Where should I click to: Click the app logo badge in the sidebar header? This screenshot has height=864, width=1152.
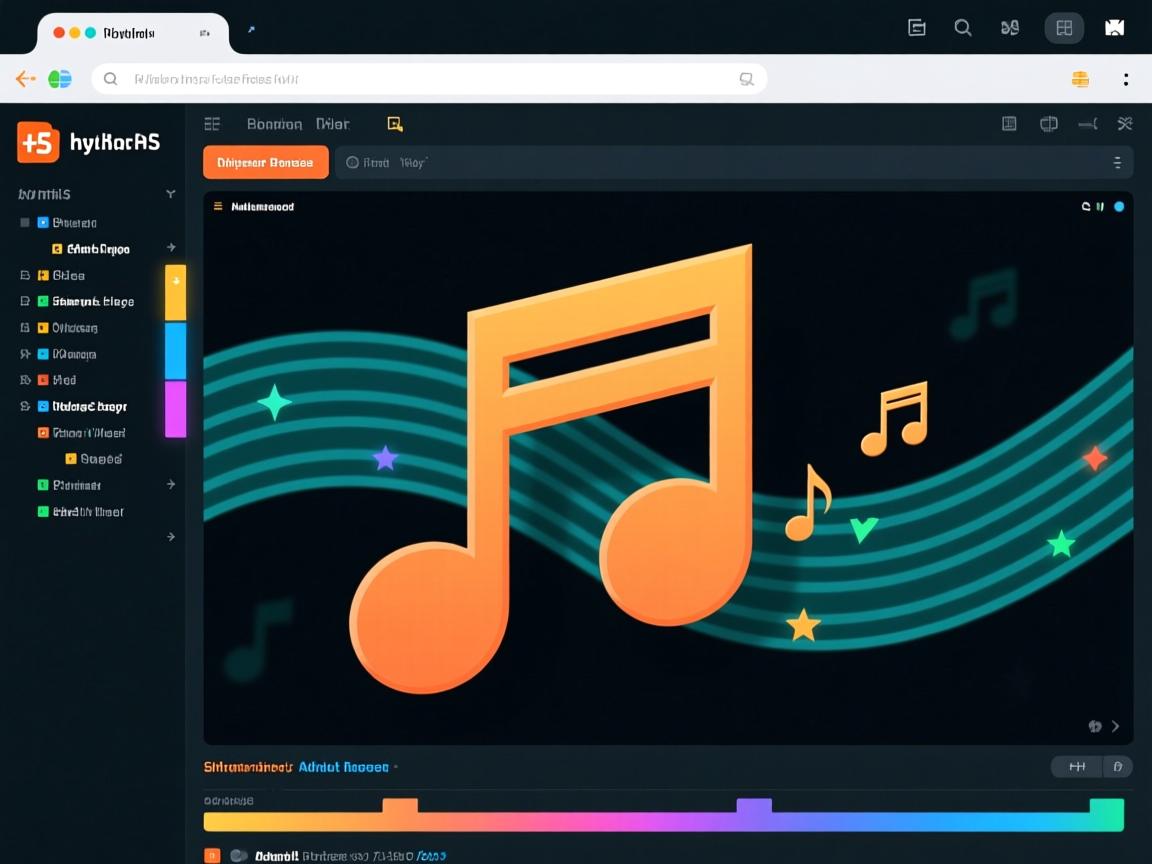click(x=38, y=142)
